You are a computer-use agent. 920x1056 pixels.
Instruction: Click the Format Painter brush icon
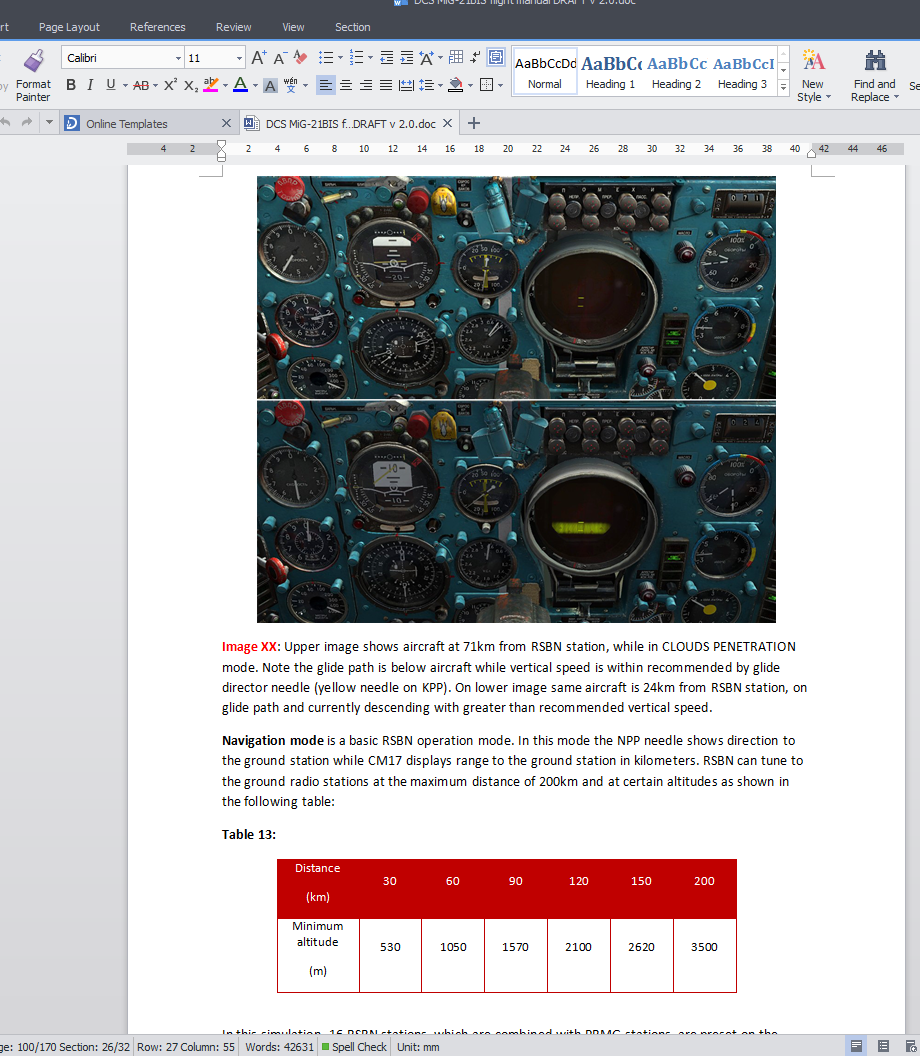pos(34,61)
